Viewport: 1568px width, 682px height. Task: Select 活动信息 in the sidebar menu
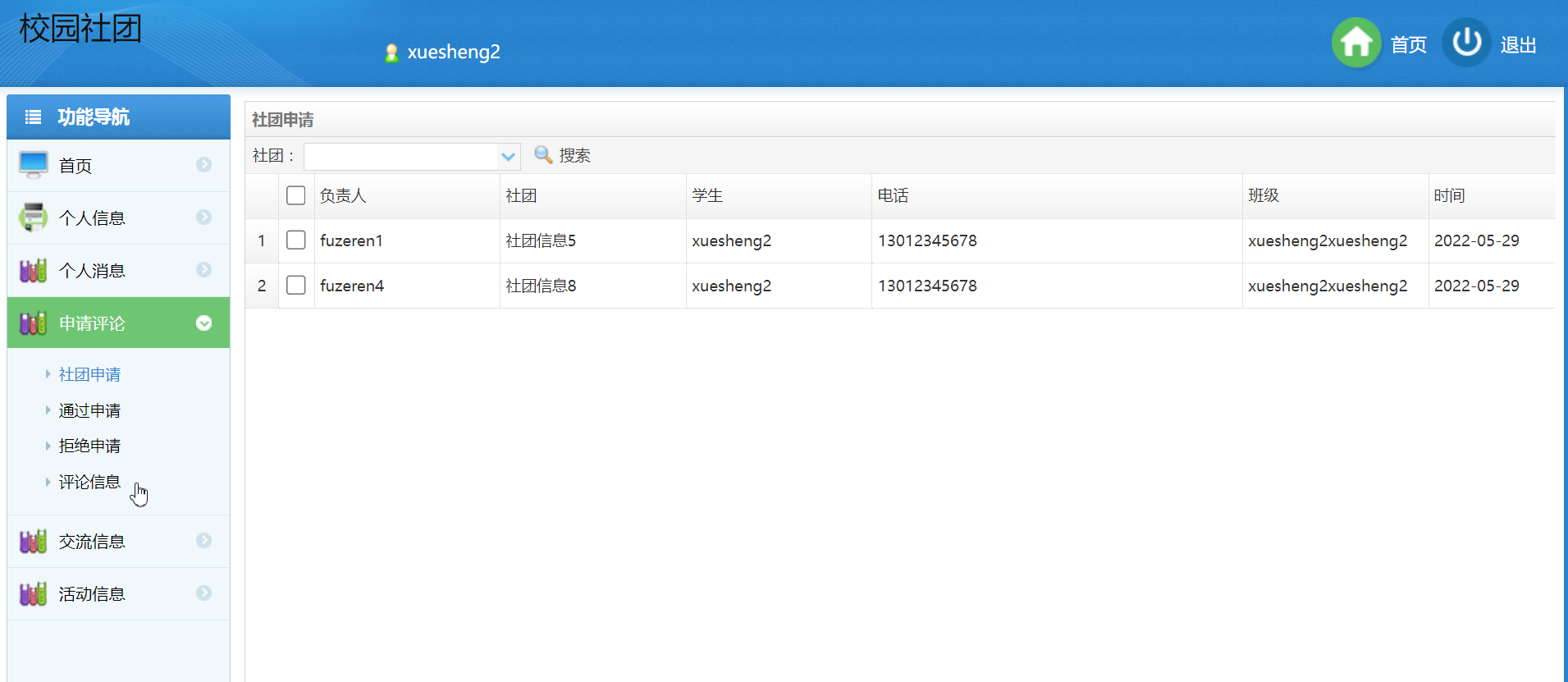[118, 593]
